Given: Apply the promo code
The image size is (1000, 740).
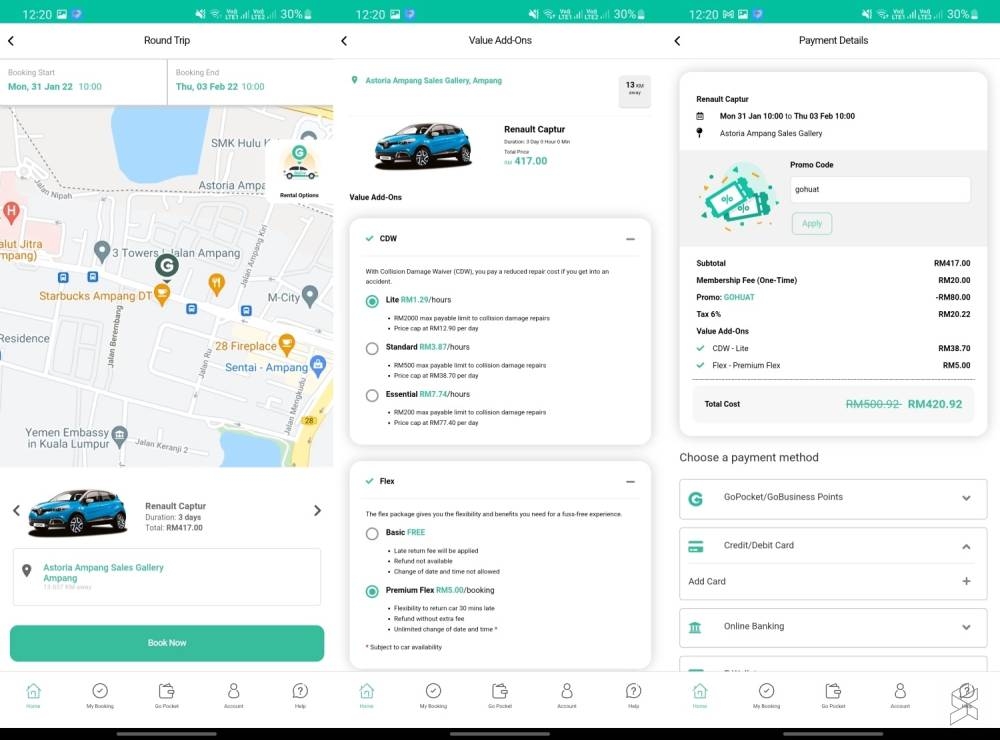Looking at the screenshot, I should (812, 223).
